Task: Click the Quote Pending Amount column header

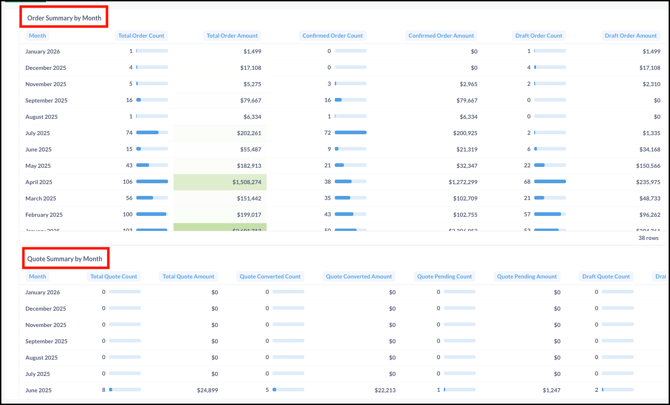Action: tap(527, 277)
